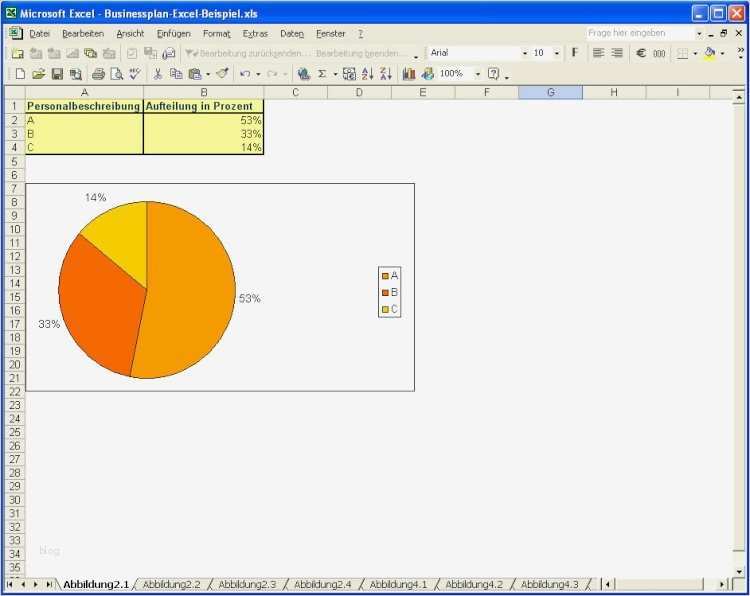This screenshot has width=750, height=596.
Task: Switch to the Abbildung2.4 sheet tab
Action: coord(322,585)
